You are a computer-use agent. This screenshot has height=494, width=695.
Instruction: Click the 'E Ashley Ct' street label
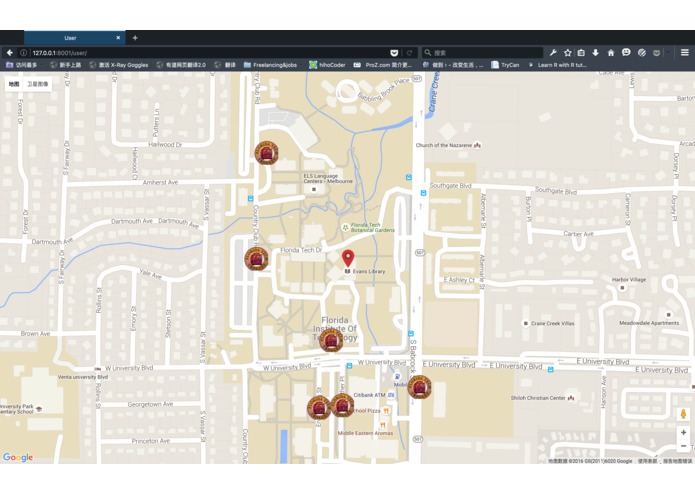pos(459,280)
